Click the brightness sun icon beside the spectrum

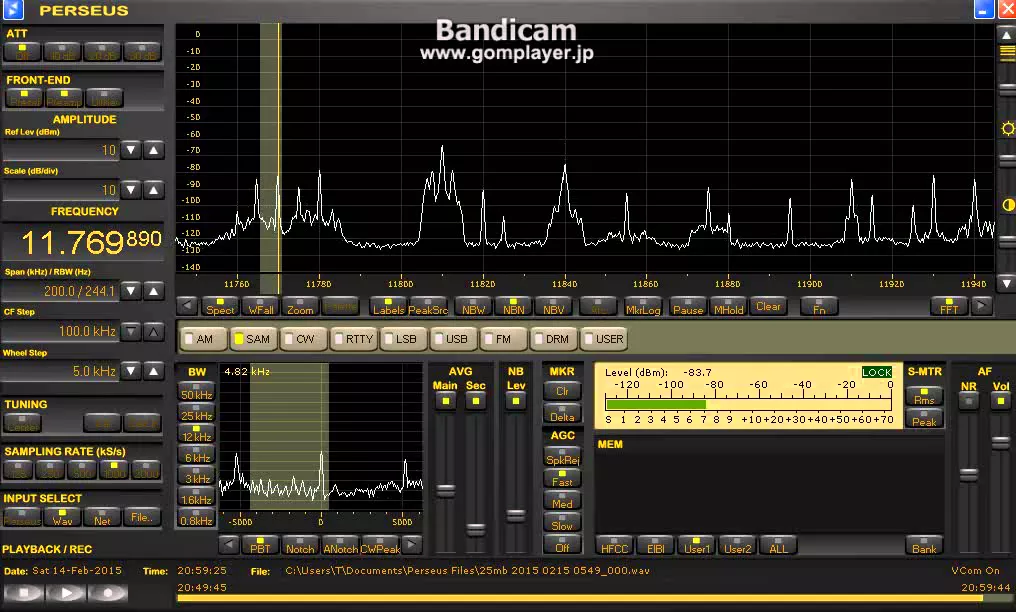pos(1008,128)
